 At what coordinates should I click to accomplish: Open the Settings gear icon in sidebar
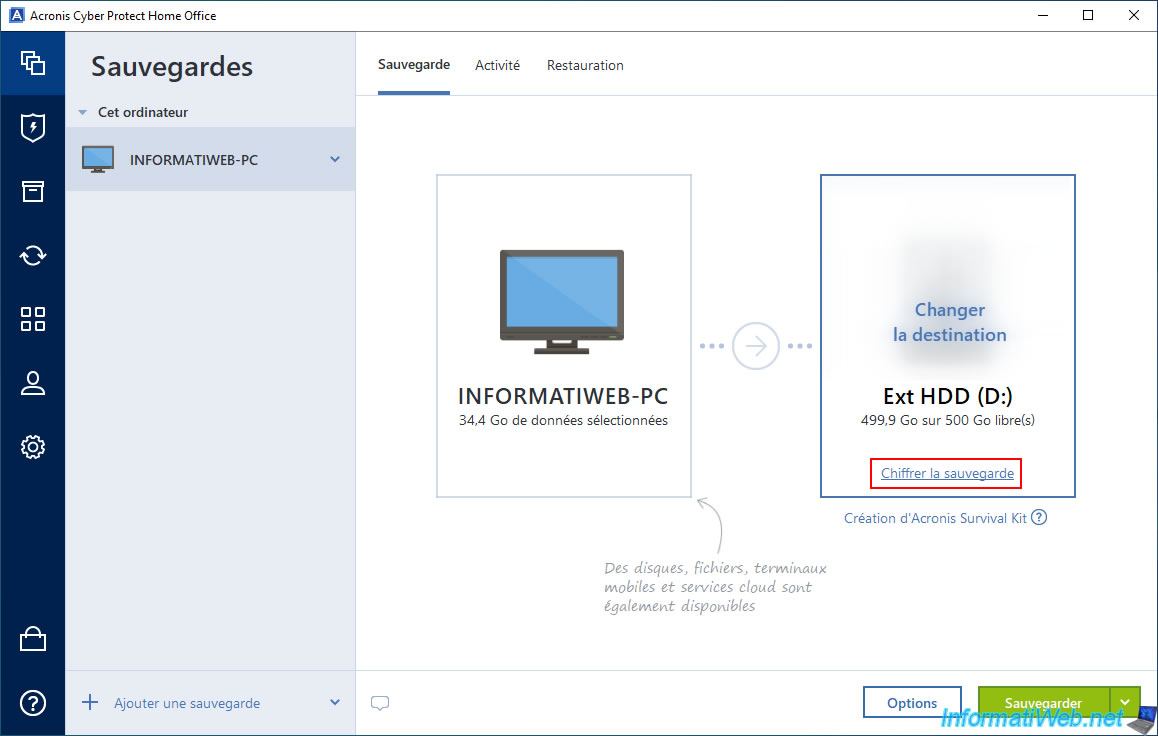(x=32, y=447)
